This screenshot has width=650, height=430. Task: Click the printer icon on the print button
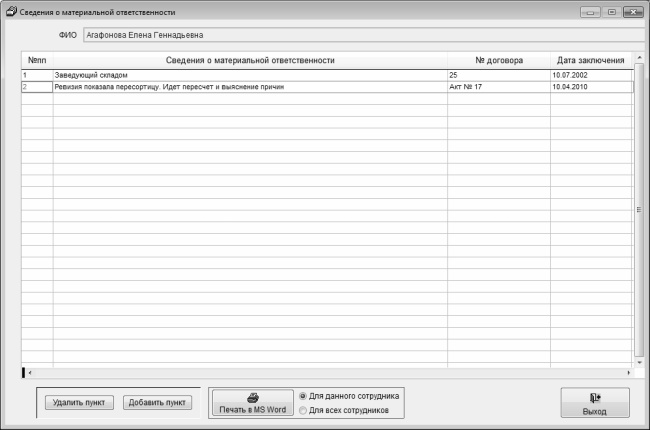coord(252,397)
